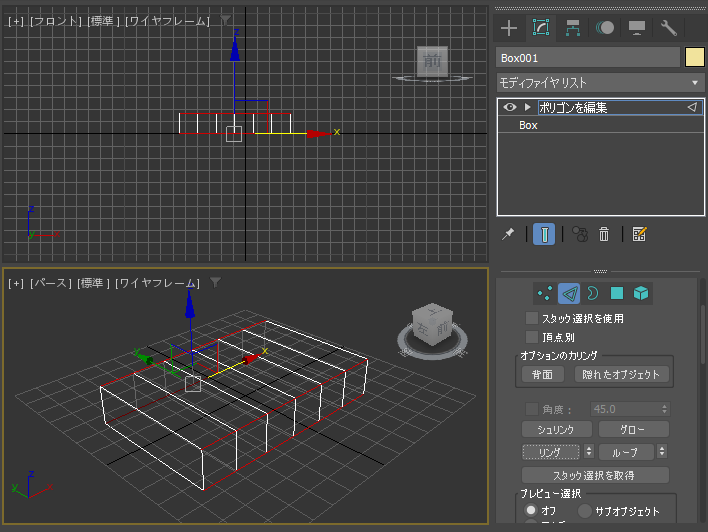Click the Pin Stack icon

(x=508, y=234)
